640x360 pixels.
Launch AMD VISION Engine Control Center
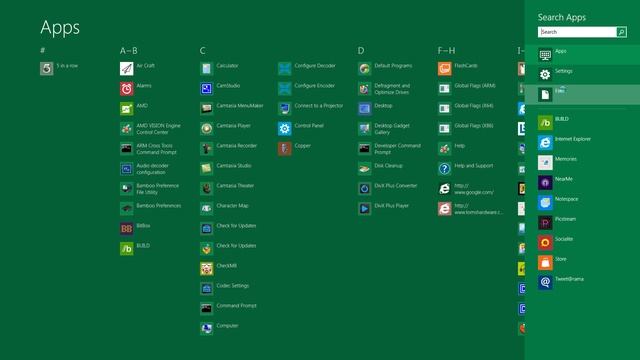pos(150,129)
